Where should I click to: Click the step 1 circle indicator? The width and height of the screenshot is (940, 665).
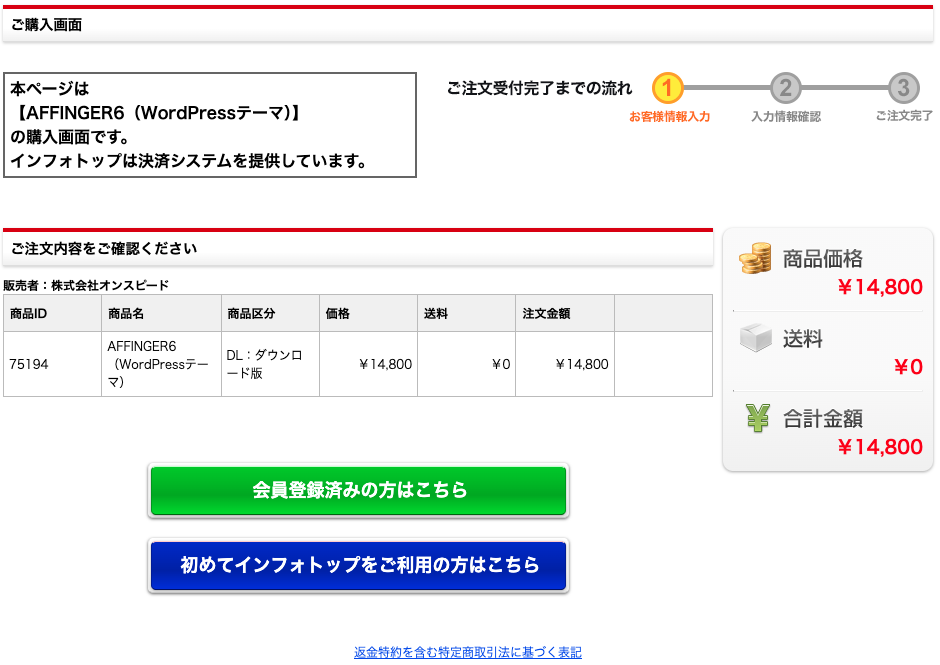[668, 88]
